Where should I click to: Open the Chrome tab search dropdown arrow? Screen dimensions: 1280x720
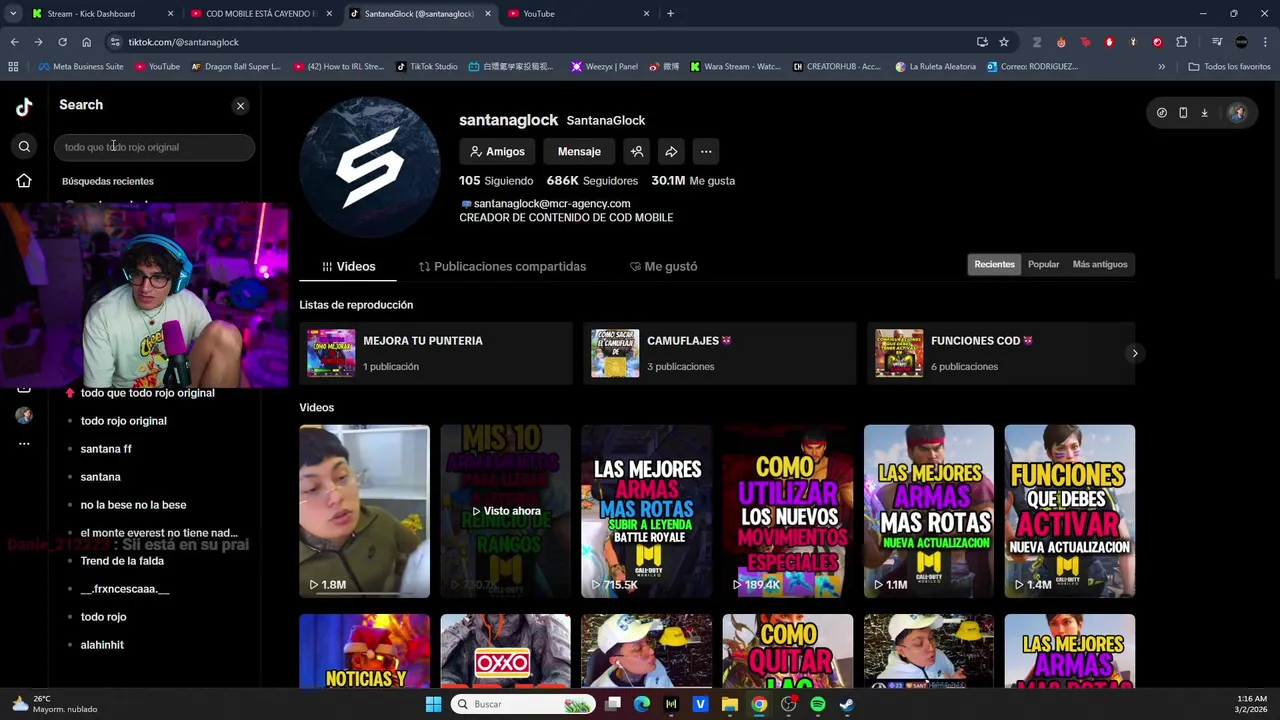tap(13, 14)
